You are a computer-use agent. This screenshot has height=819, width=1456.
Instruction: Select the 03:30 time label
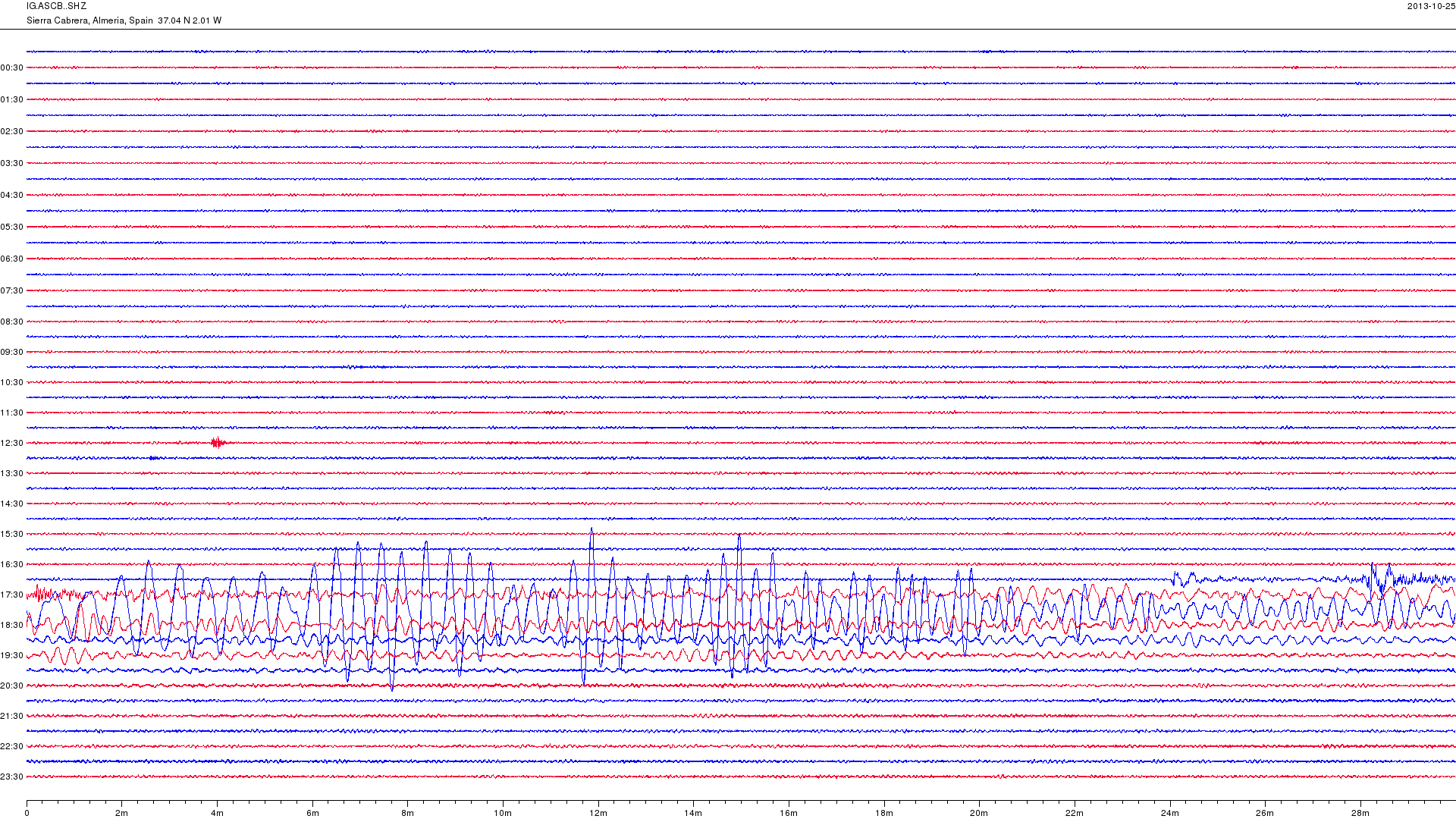coord(12,164)
